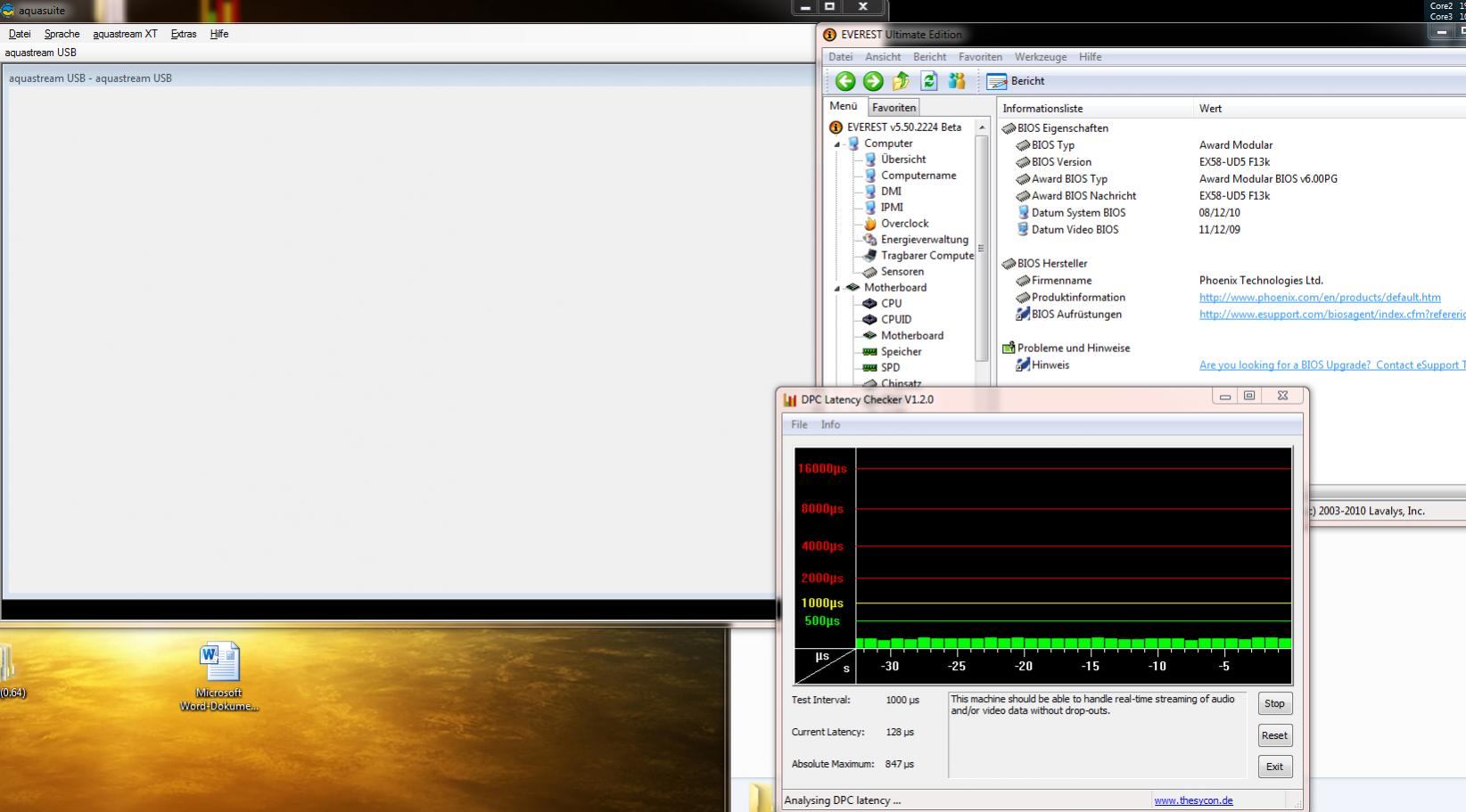Go up one level with the folder icon

pyautogui.click(x=901, y=81)
